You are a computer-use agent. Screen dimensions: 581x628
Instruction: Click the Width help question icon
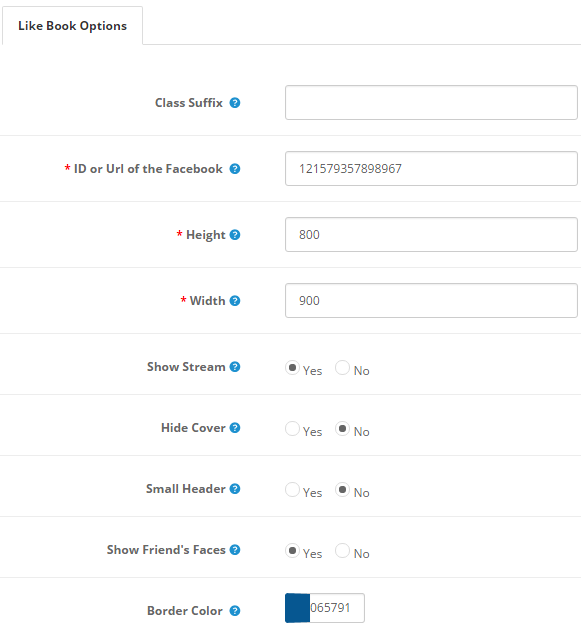[x=235, y=301]
